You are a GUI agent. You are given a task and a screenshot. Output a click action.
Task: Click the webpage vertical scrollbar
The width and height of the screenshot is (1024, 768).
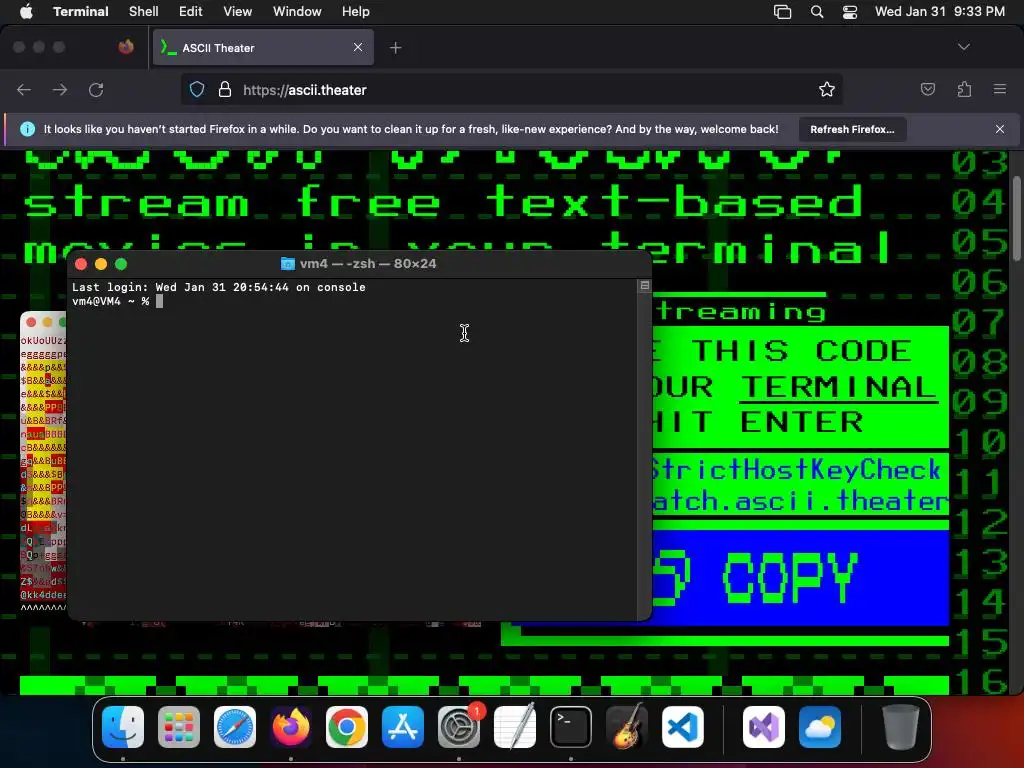pyautogui.click(x=1017, y=219)
